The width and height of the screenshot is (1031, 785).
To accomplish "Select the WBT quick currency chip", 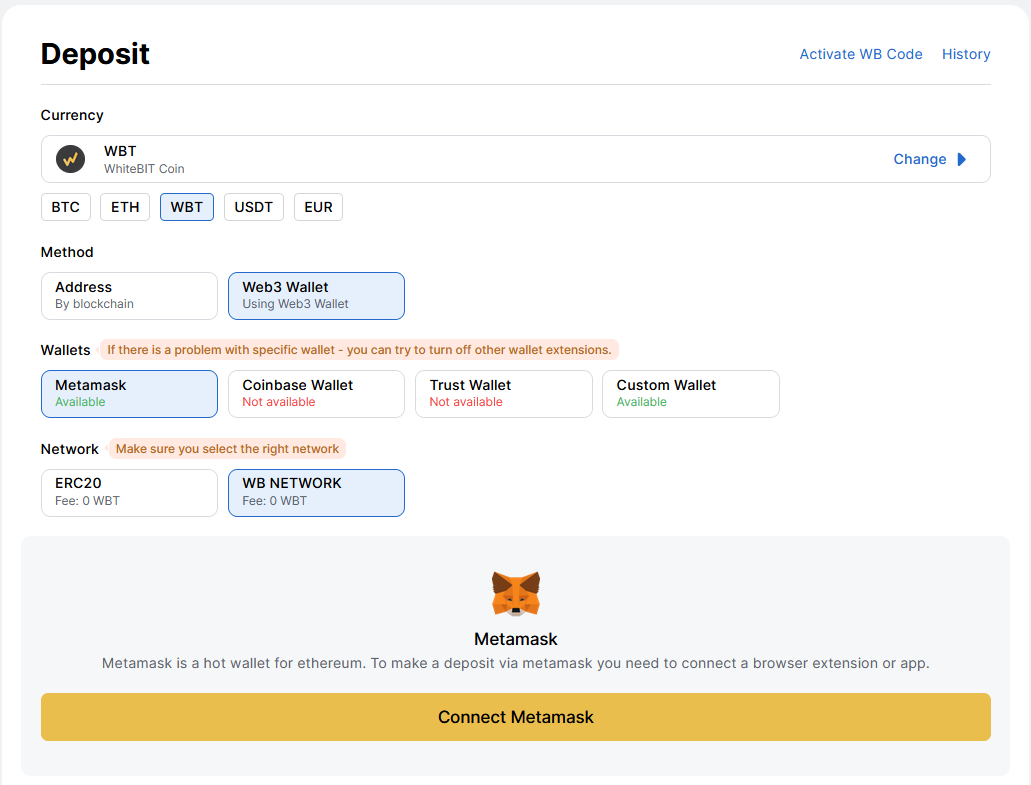I will 187,207.
